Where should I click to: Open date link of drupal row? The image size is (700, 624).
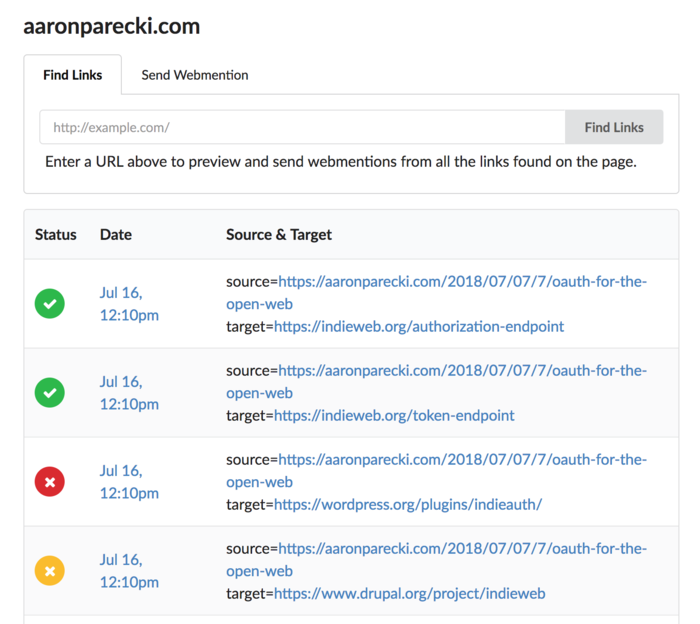click(129, 571)
